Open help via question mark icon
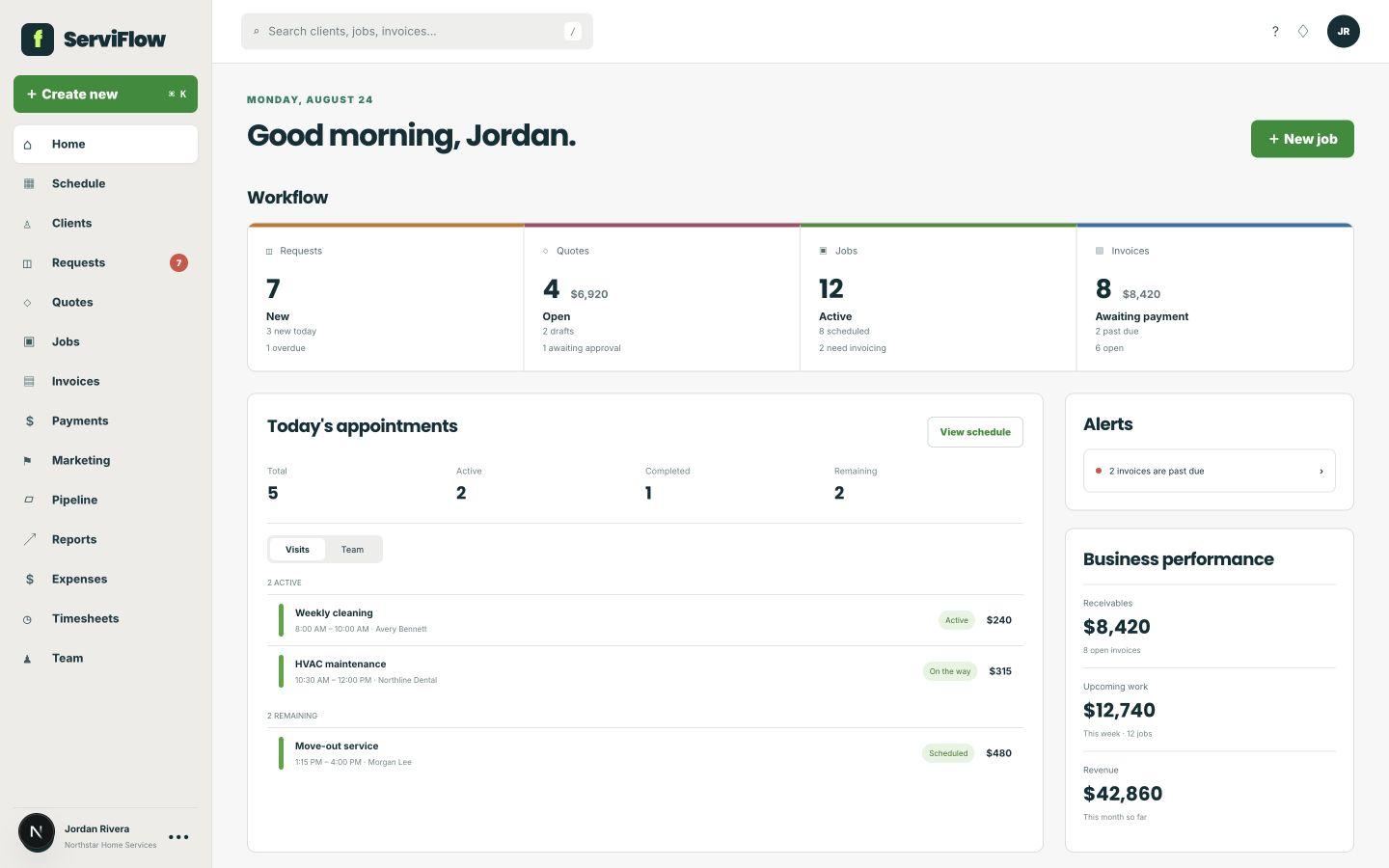The height and width of the screenshot is (868, 1389). [x=1275, y=32]
